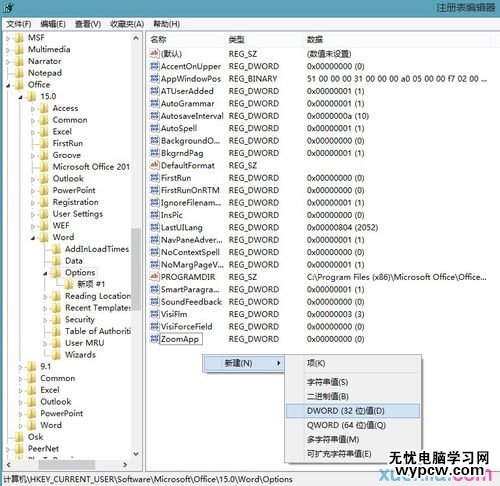Choose 二进制值(B) in submenu
The image size is (500, 486).
pos(353,396)
